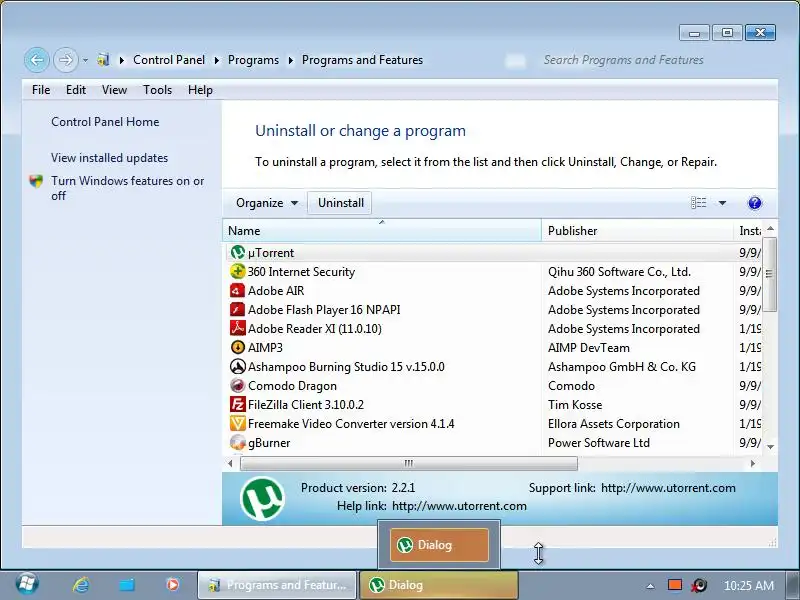Screen dimensions: 800x600
Task: Open the View menu
Action: [114, 90]
